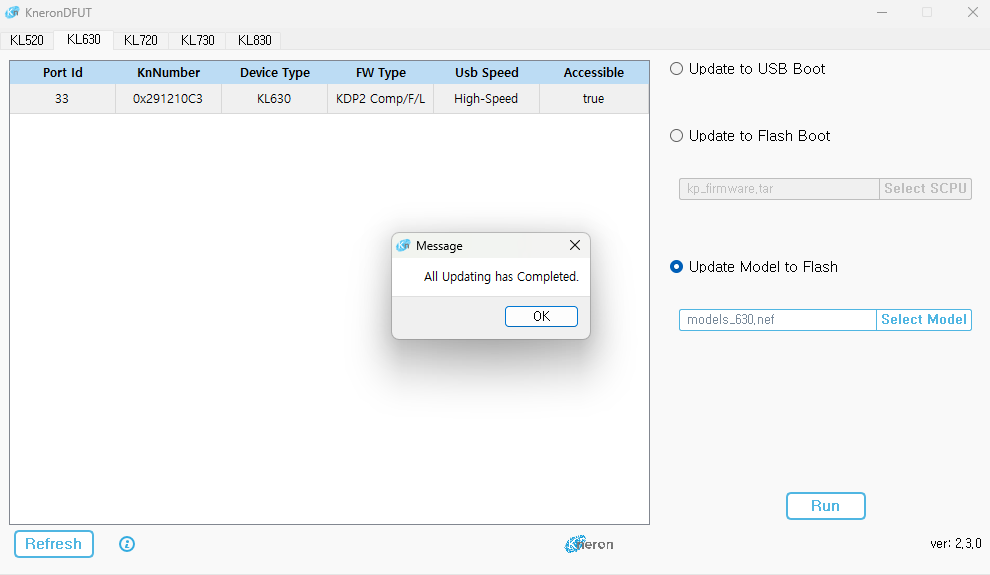The image size is (990, 575).
Task: Click the Run button
Action: point(826,506)
